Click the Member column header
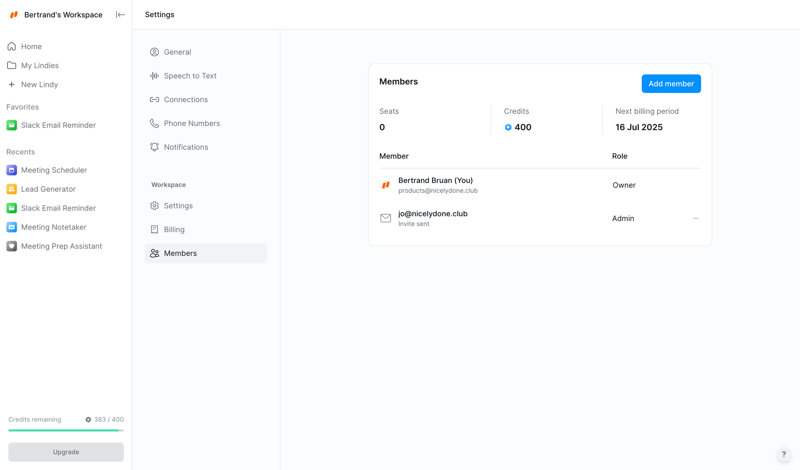This screenshot has height=470, width=800. 394,156
